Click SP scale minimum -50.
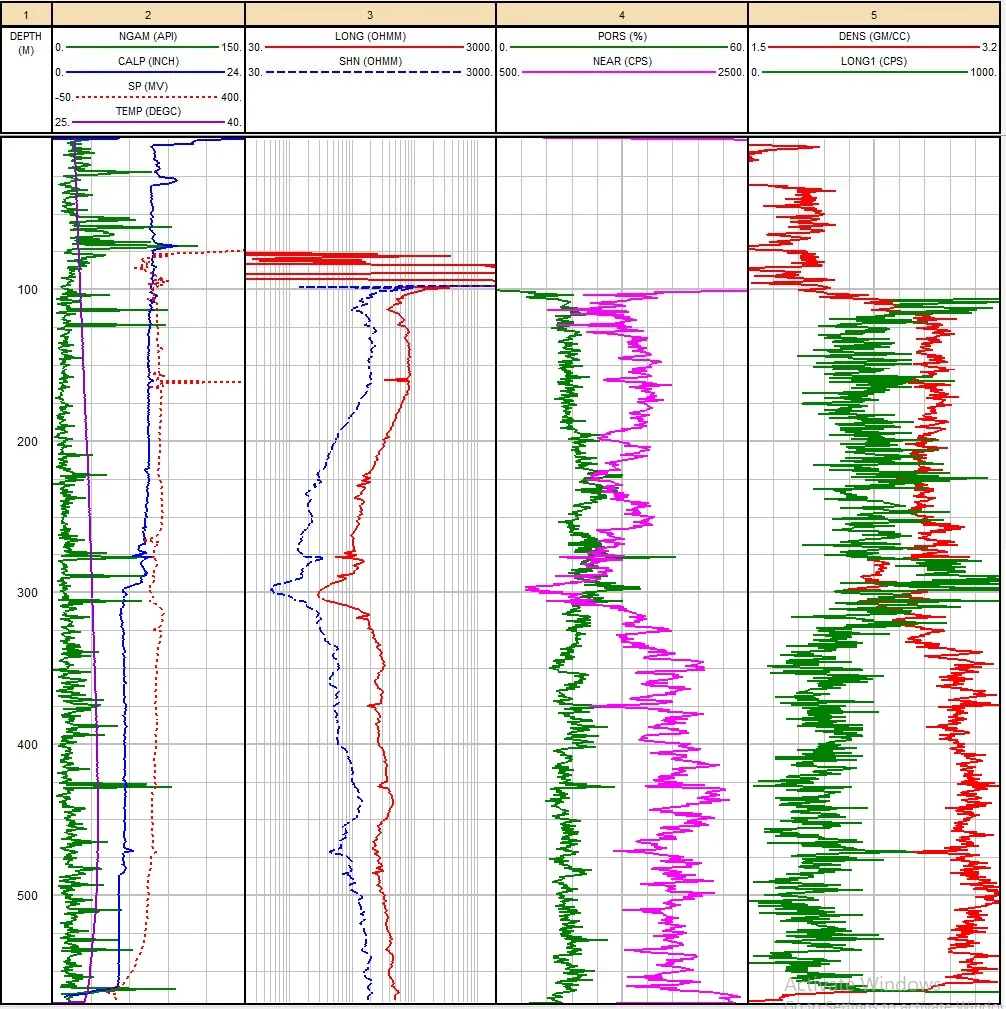The height and width of the screenshot is (1009, 1006). (64, 97)
